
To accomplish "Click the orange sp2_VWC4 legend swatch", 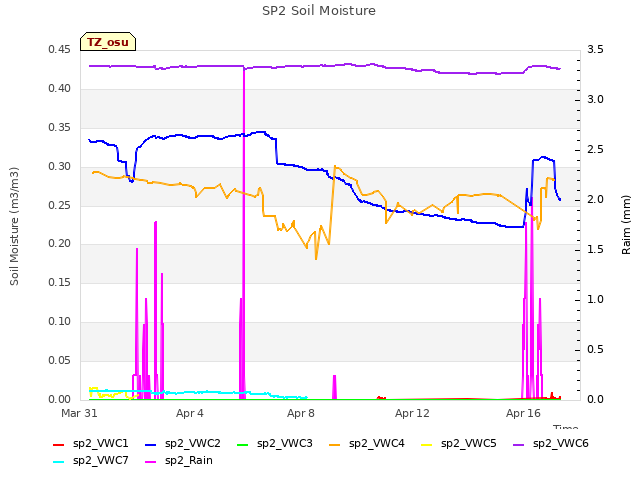I will [335, 444].
